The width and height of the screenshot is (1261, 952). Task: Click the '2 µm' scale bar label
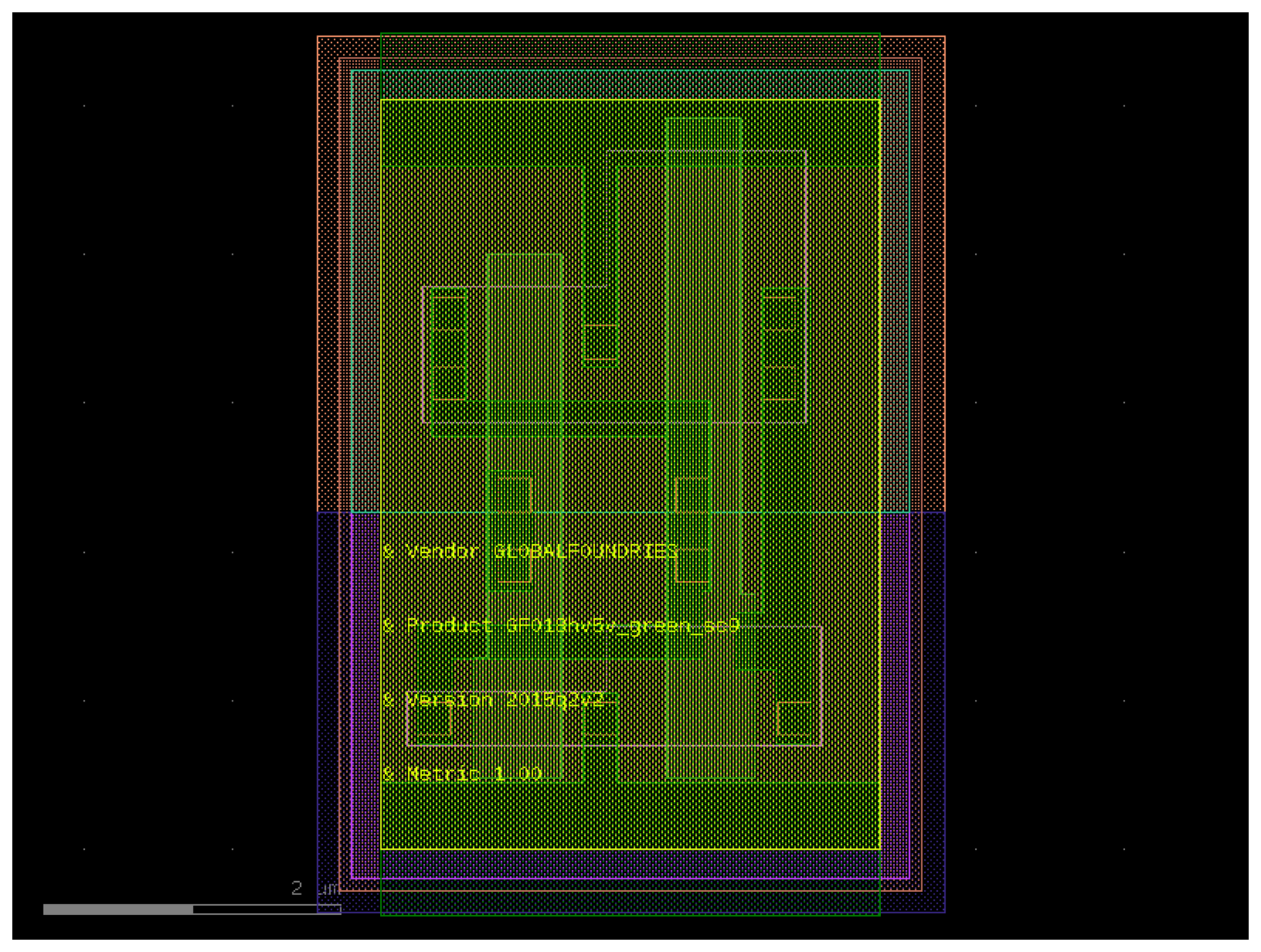(x=315, y=888)
